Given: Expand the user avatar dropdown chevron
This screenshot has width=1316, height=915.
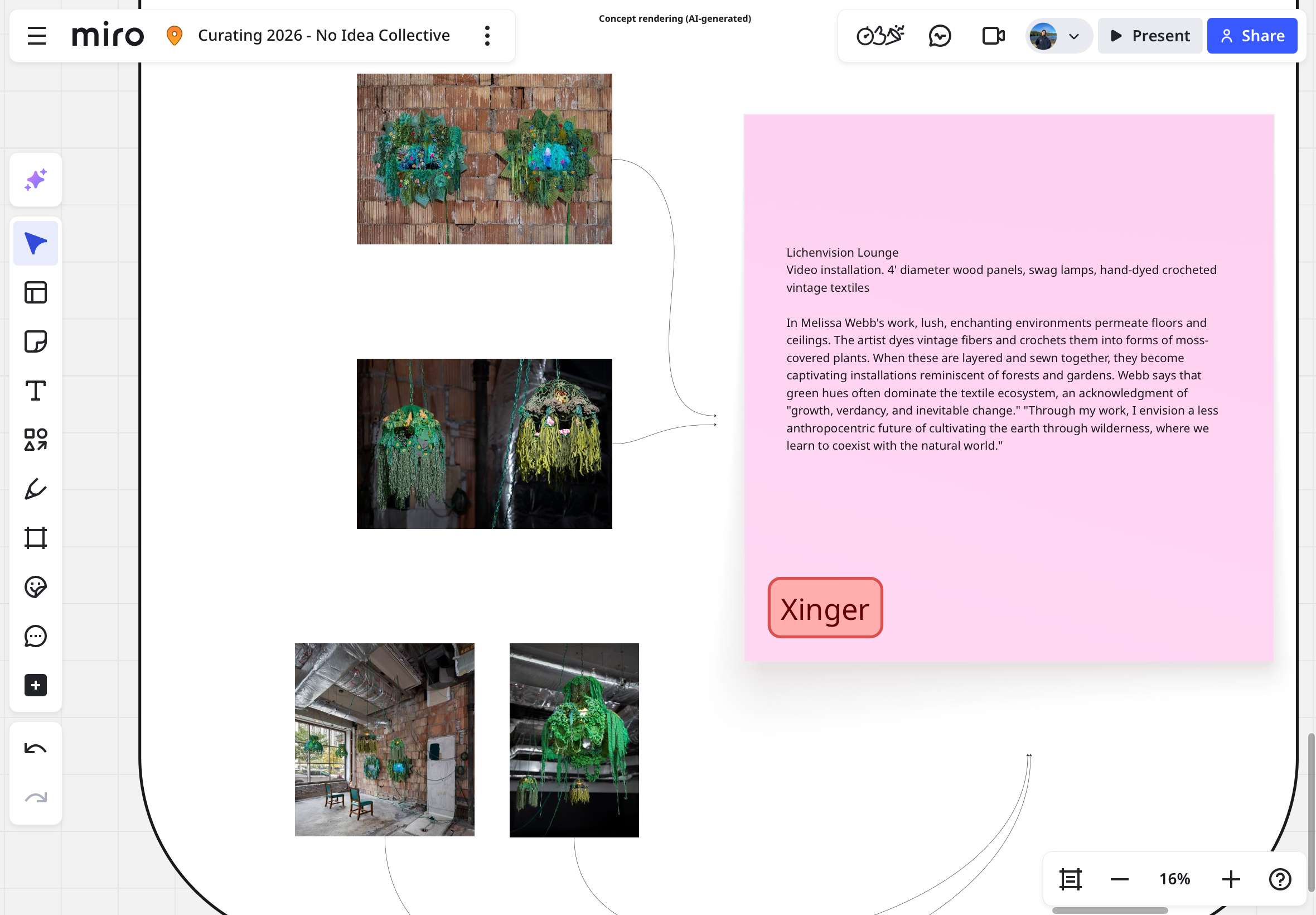Looking at the screenshot, I should 1073,36.
